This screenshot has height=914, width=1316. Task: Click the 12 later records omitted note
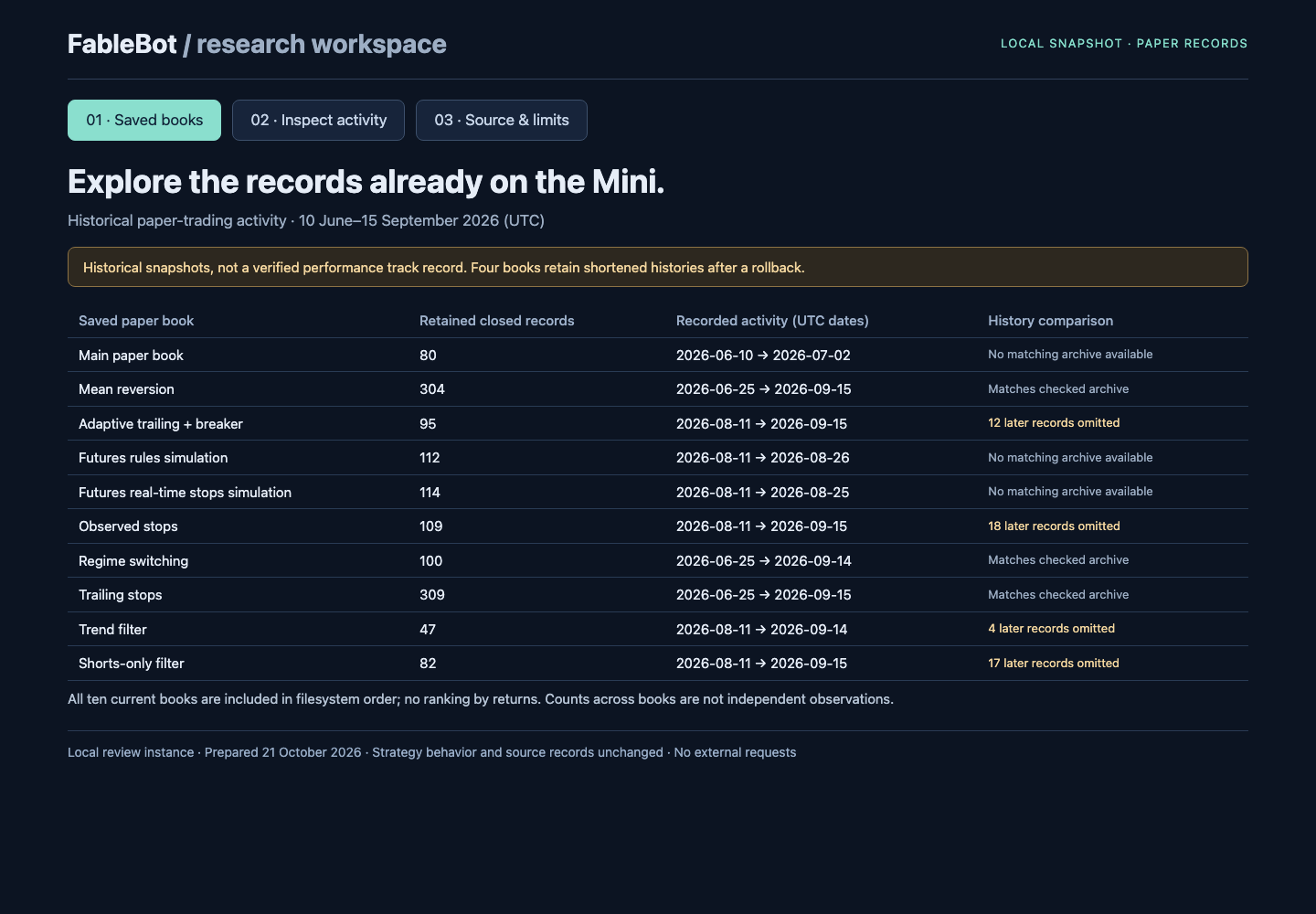point(1054,423)
